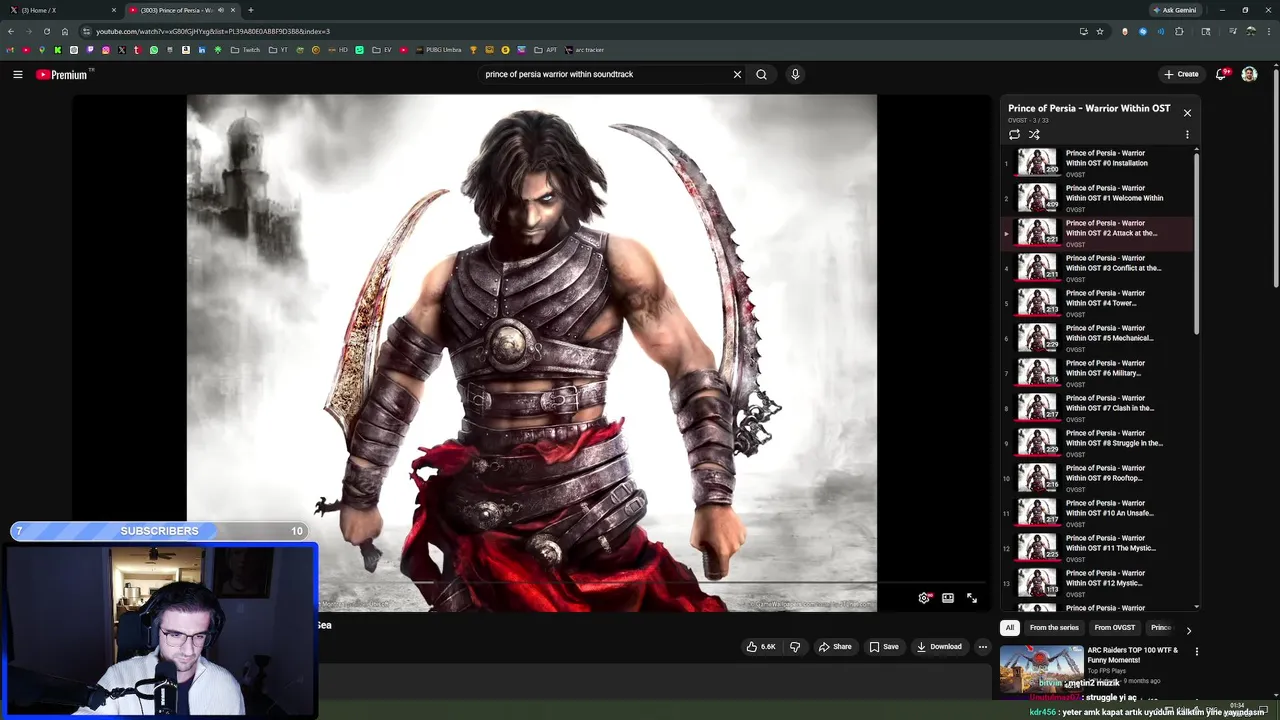Toggle loop playlist
The image size is (1280, 720).
point(1014,134)
